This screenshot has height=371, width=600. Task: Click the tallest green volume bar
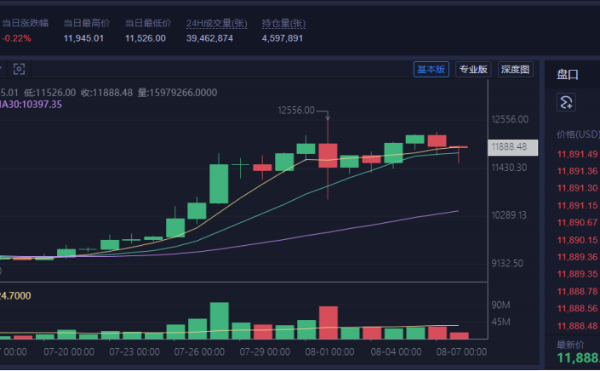pos(219,321)
